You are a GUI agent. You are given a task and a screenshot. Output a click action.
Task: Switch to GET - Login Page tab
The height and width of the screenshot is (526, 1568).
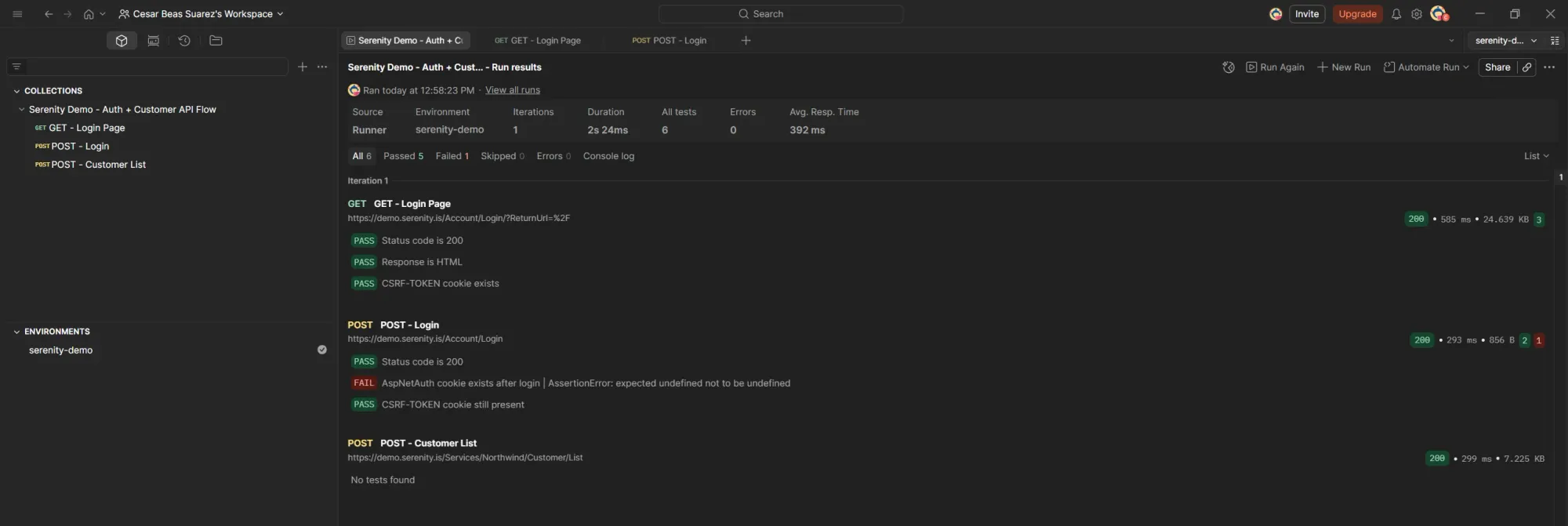pos(538,41)
